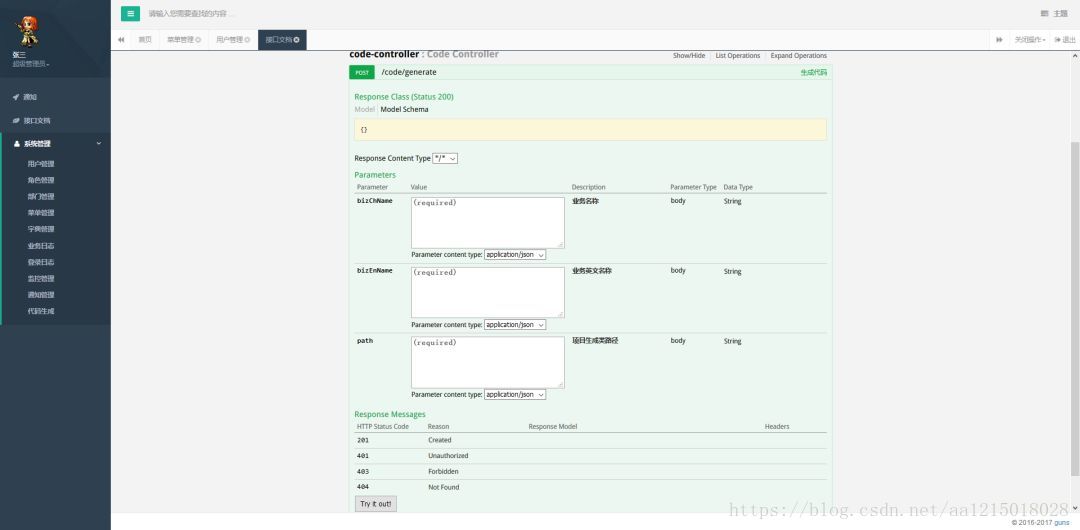Click the 通知 paper-plane icon in the sidebar
The image size is (1080, 530).
click(x=16, y=97)
